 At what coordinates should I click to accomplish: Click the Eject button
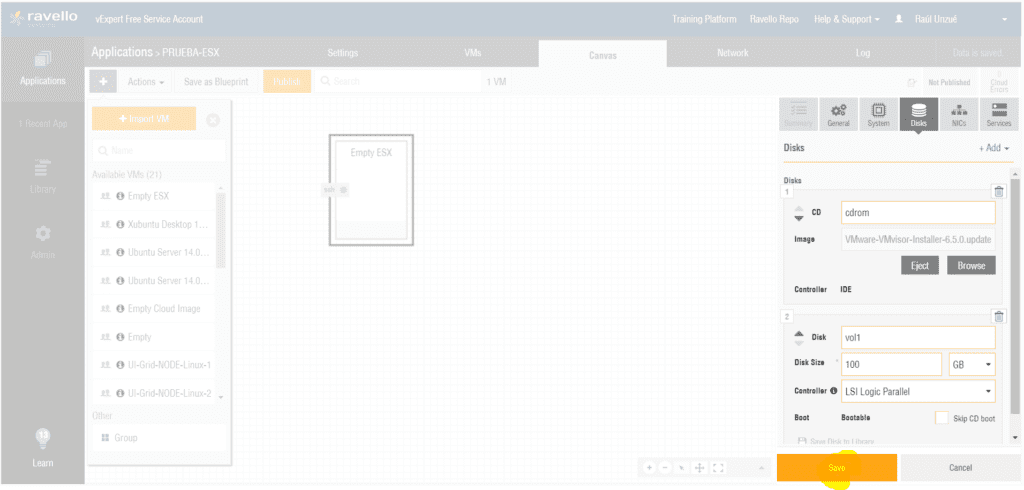[920, 266]
